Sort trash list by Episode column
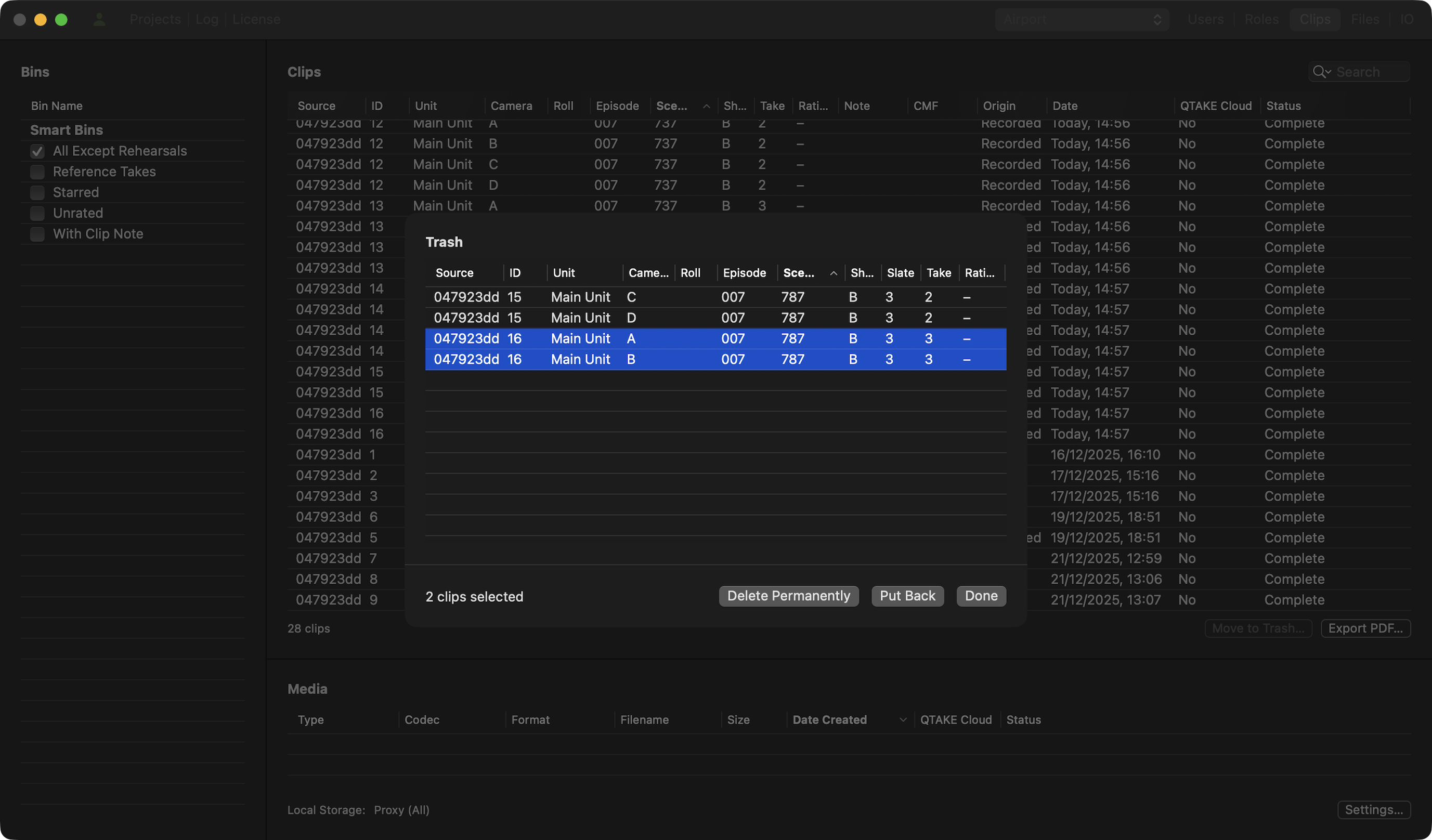Image resolution: width=1432 pixels, height=840 pixels. pos(744,273)
